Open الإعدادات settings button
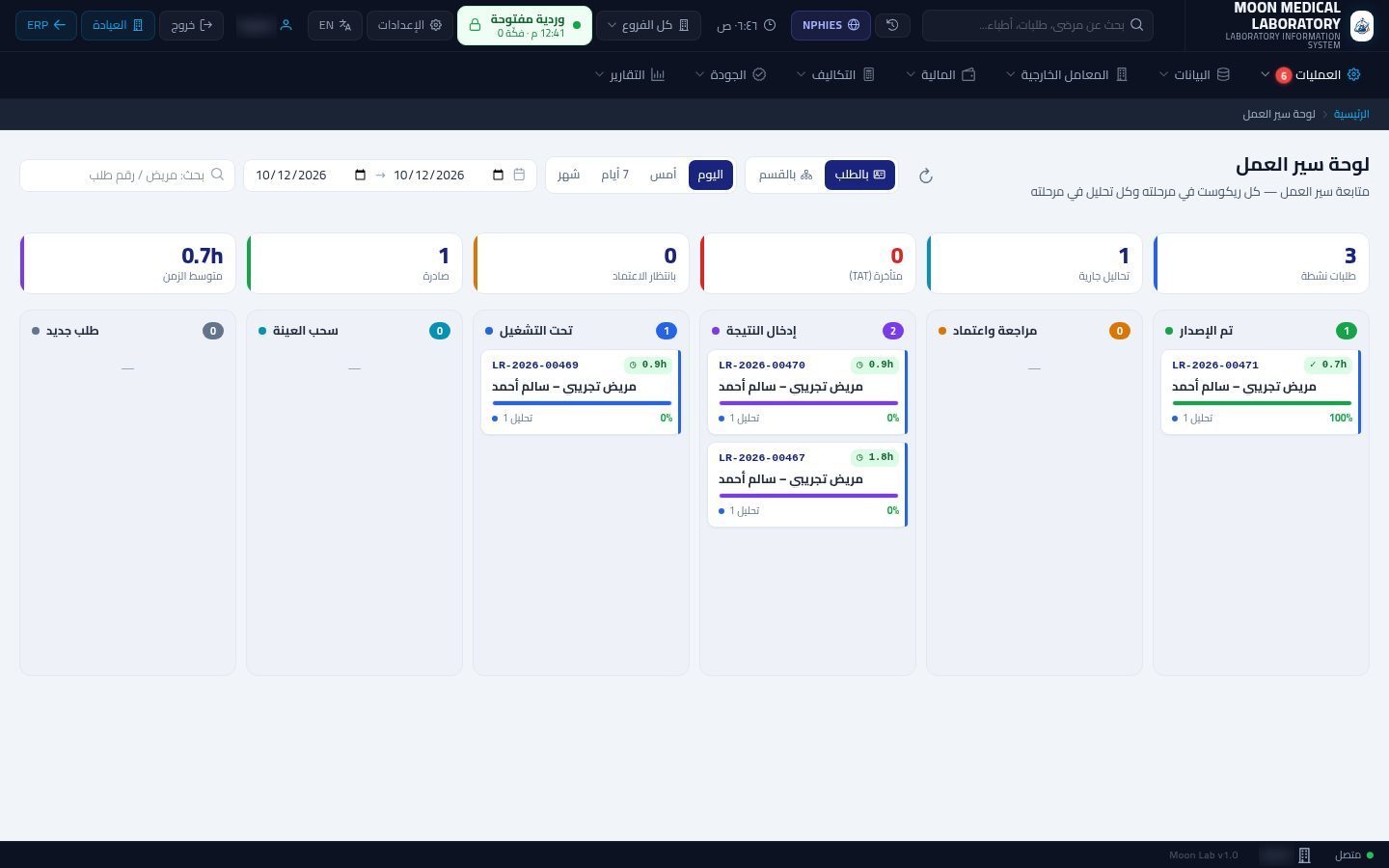The image size is (1389, 868). pyautogui.click(x=410, y=25)
